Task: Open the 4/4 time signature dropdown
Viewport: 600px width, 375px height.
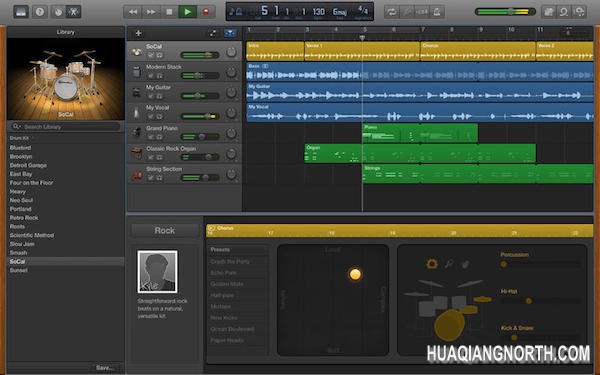Action: 362,11
